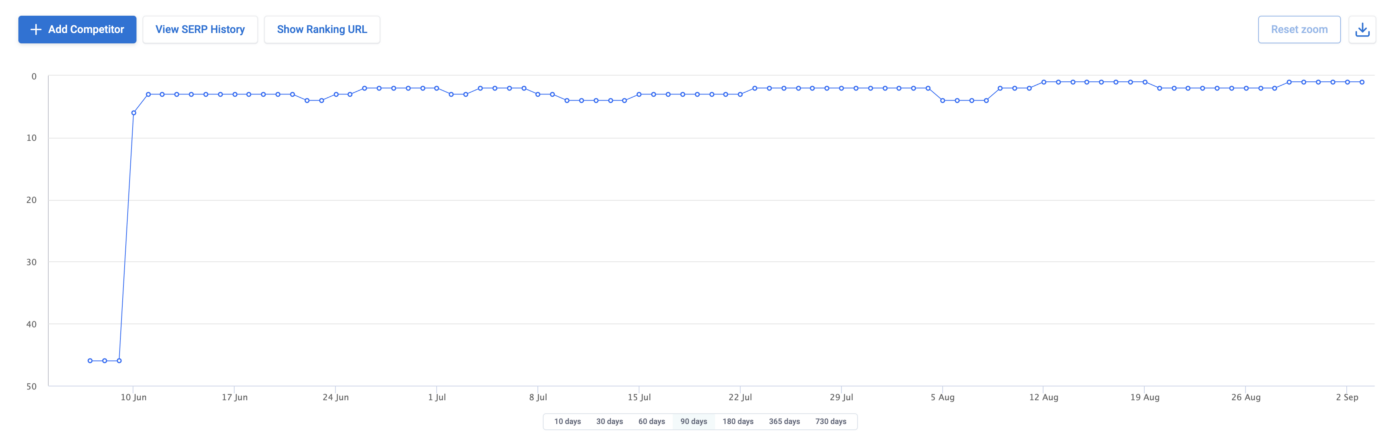Click the download chart icon
This screenshot has width=1400, height=439.
[1362, 30]
